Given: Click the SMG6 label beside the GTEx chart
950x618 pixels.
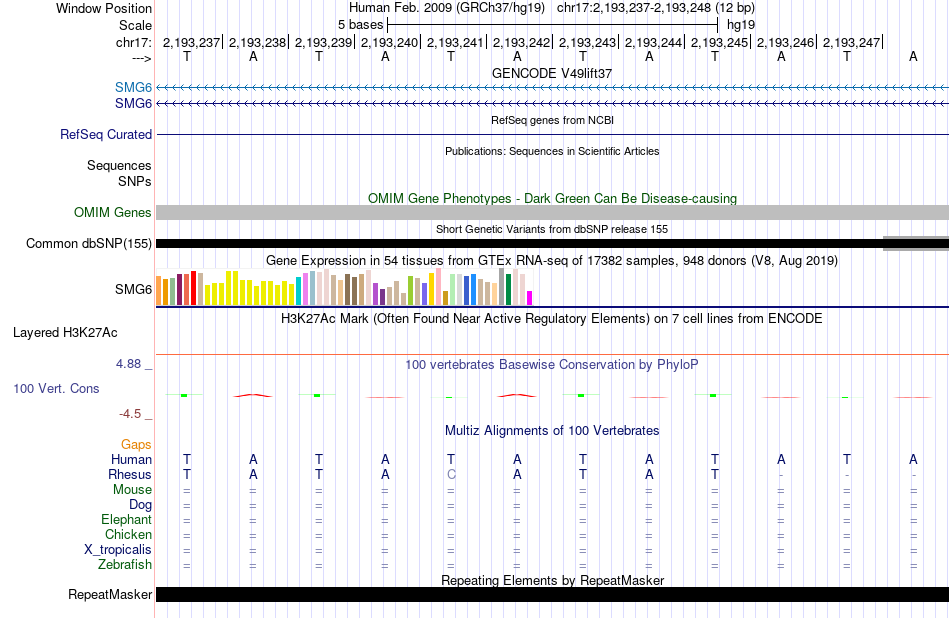Looking at the screenshot, I should [x=133, y=290].
